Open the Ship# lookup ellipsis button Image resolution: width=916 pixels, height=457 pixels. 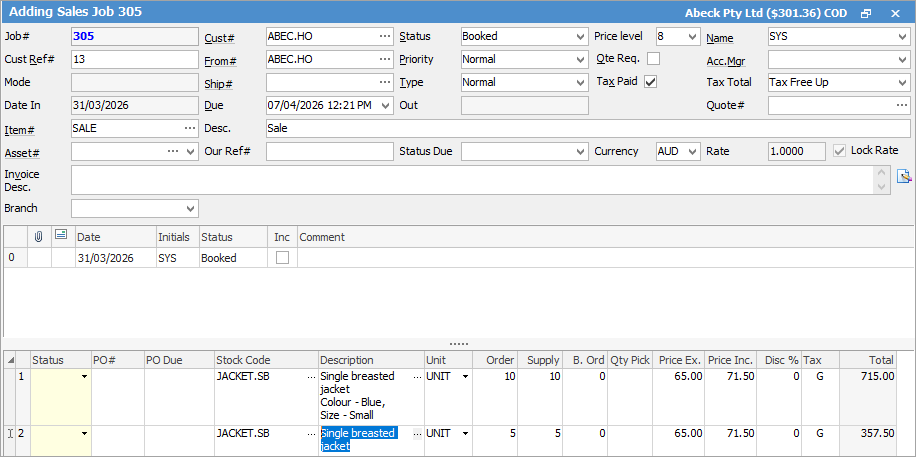[x=385, y=82]
